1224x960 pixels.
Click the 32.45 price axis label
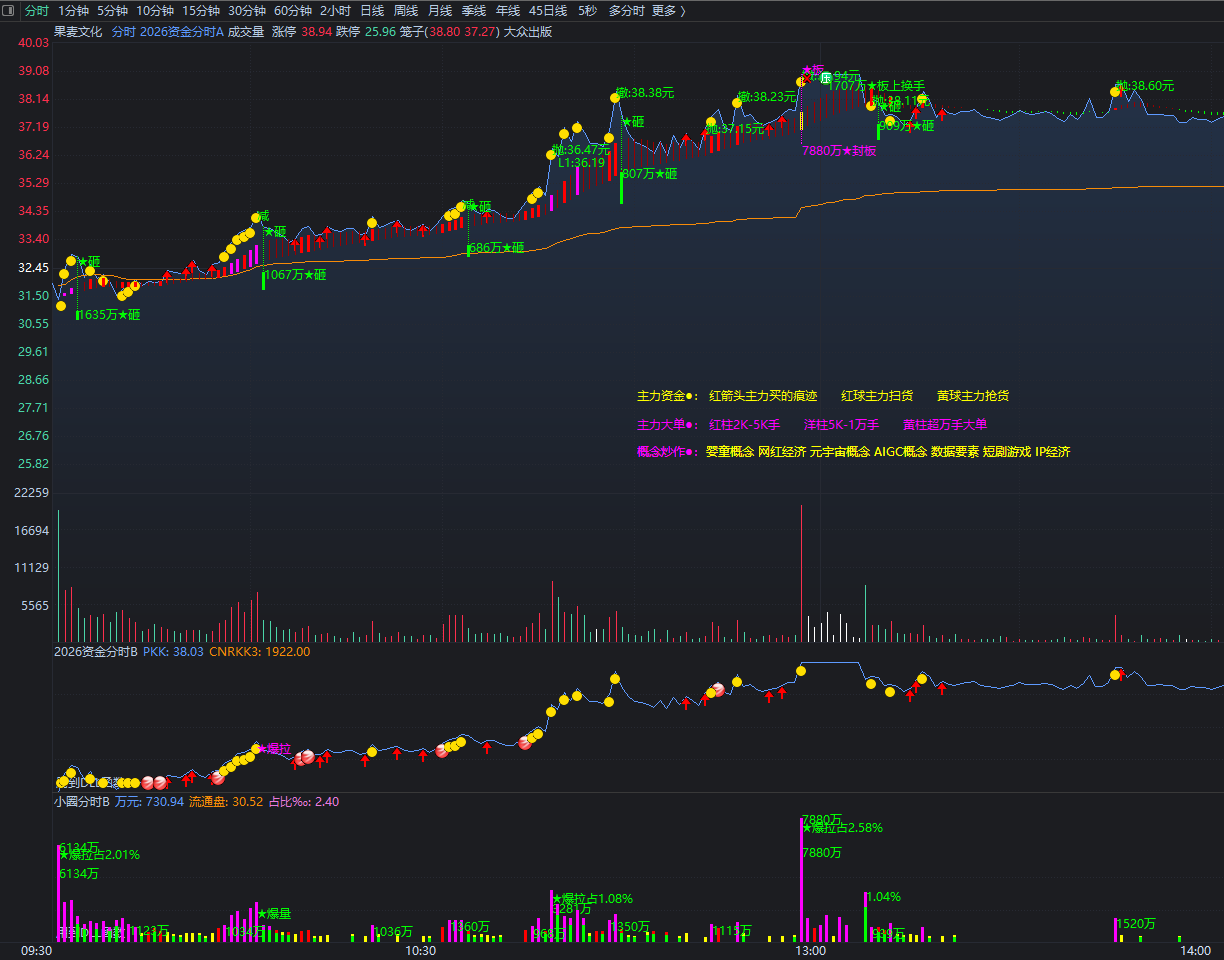tap(35, 268)
